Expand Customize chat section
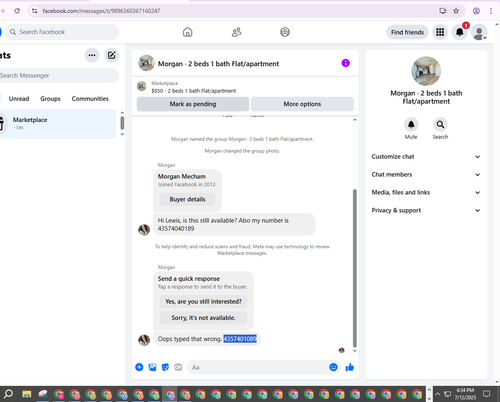The width and height of the screenshot is (500, 402). pos(426,157)
